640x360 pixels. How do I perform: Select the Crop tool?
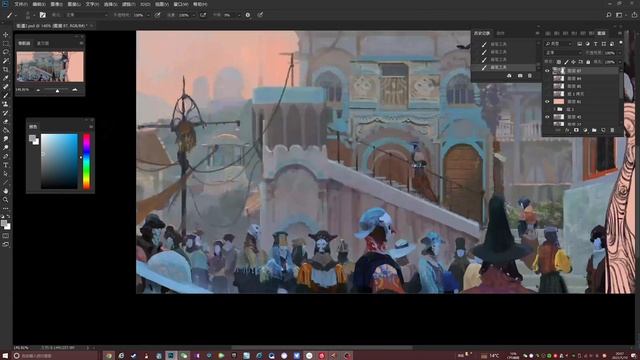pos(6,69)
